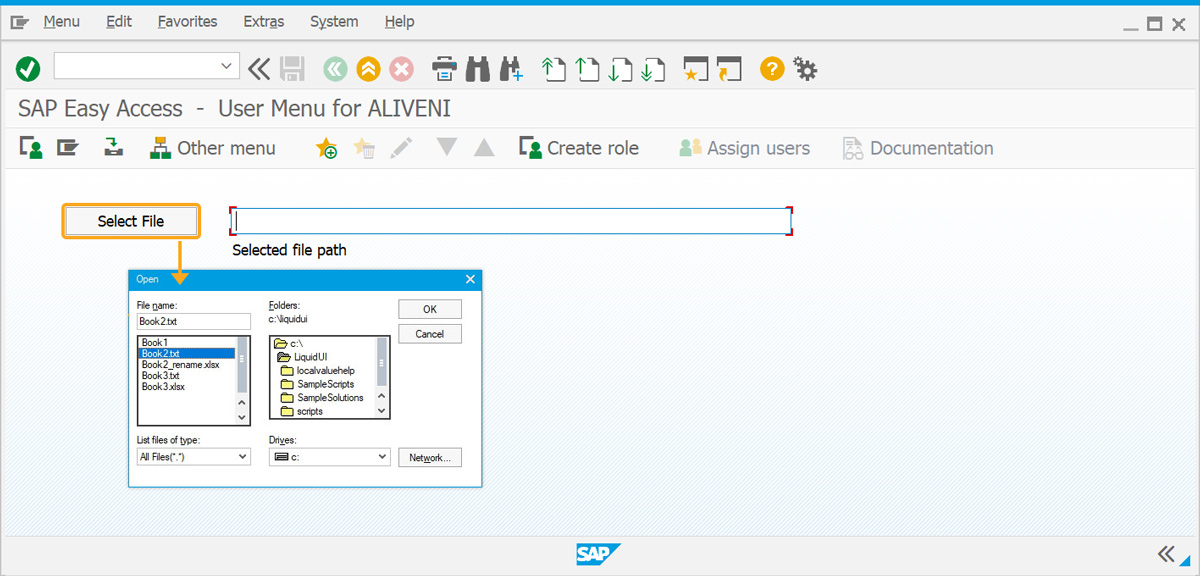Select the SampleScripts folder

coord(315,384)
